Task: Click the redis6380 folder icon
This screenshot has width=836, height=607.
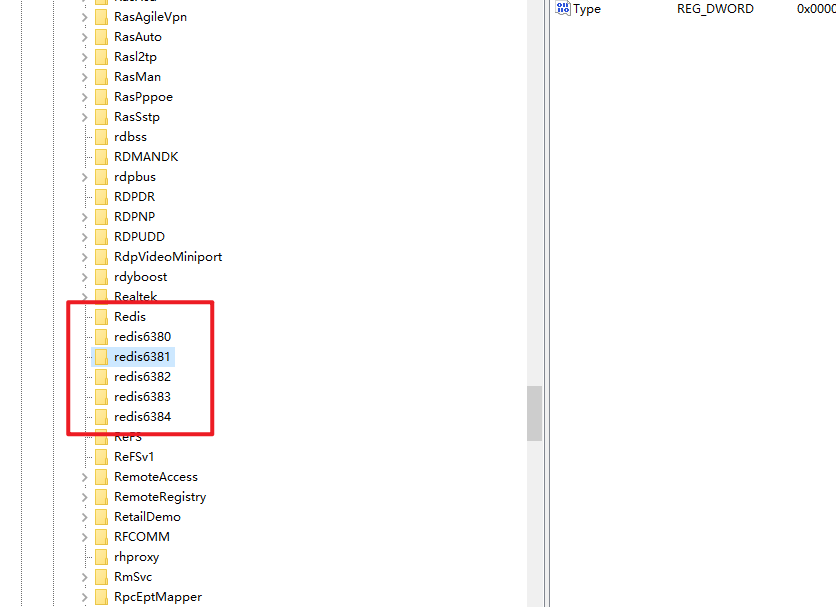Action: click(x=101, y=337)
